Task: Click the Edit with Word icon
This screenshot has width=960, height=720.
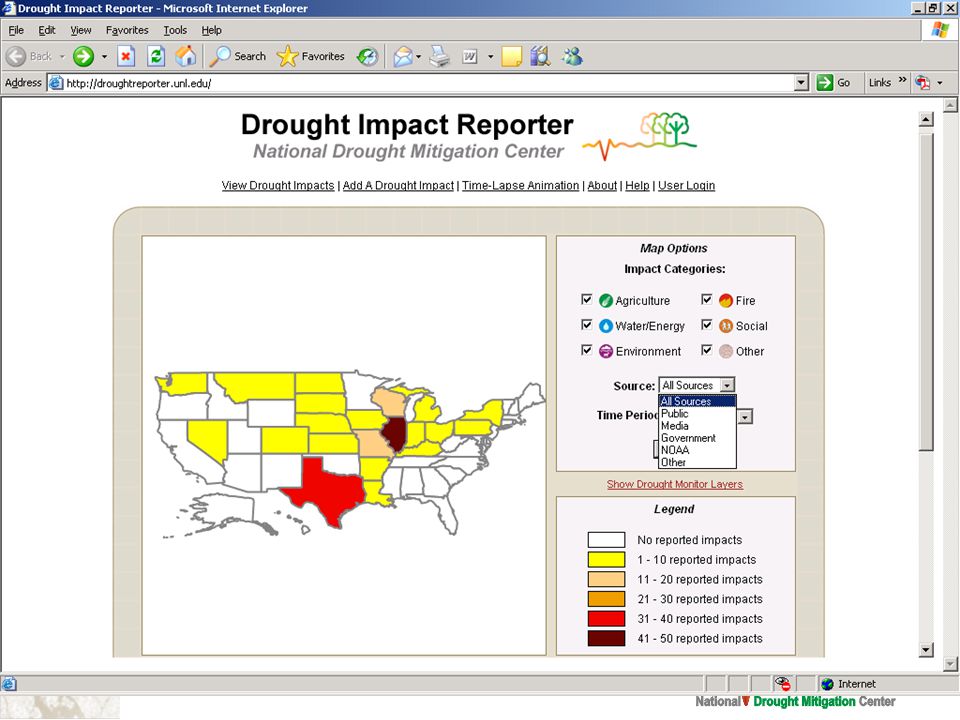Action: click(x=470, y=57)
